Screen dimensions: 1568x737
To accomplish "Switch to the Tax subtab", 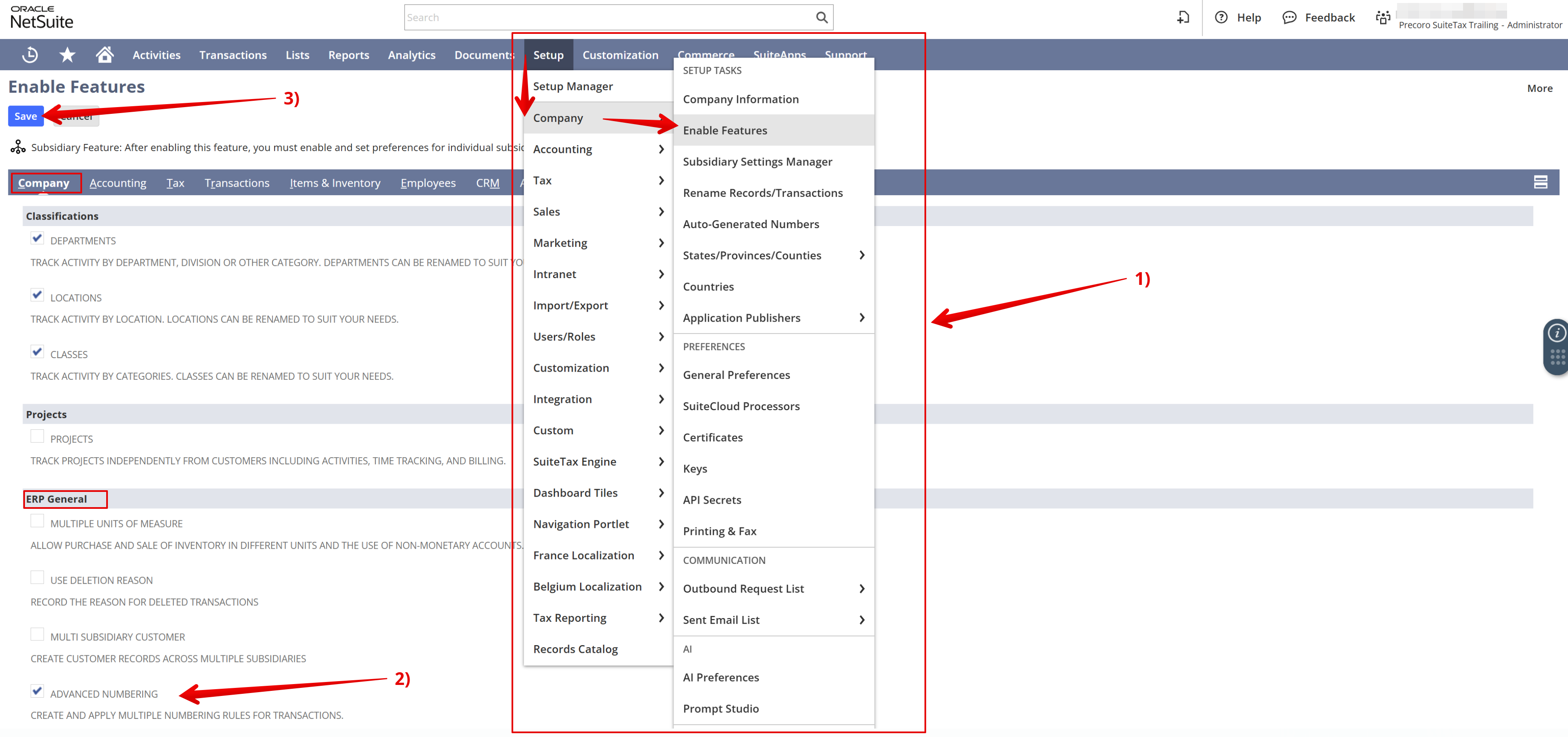I will coord(175,183).
